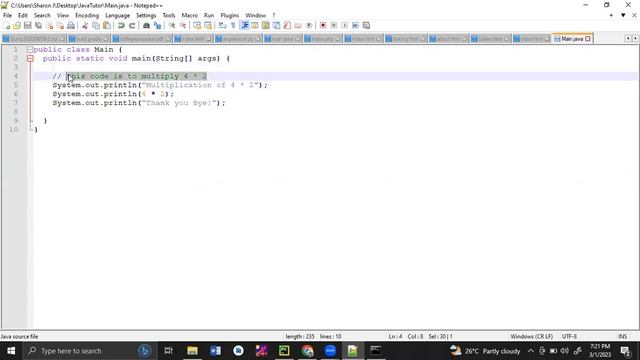640x360 pixels.
Task: Show hidden system tray icons chevron
Action: (x=531, y=351)
